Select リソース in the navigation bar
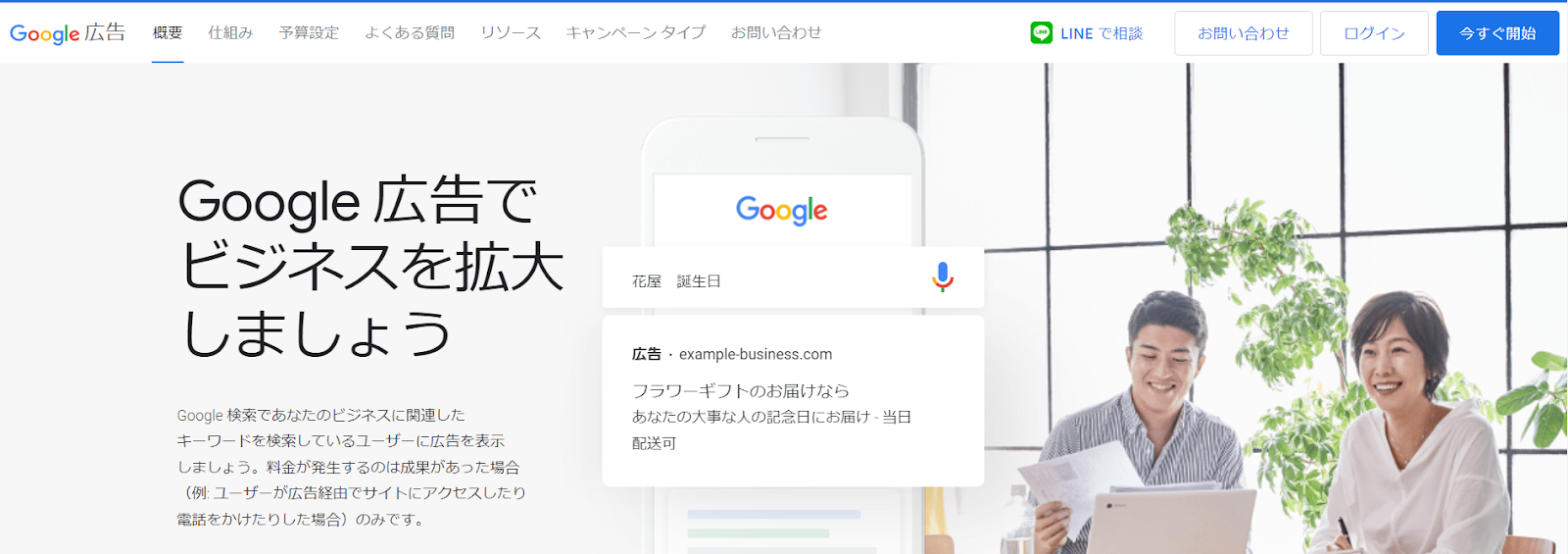Viewport: 1568px width, 554px height. (x=511, y=32)
